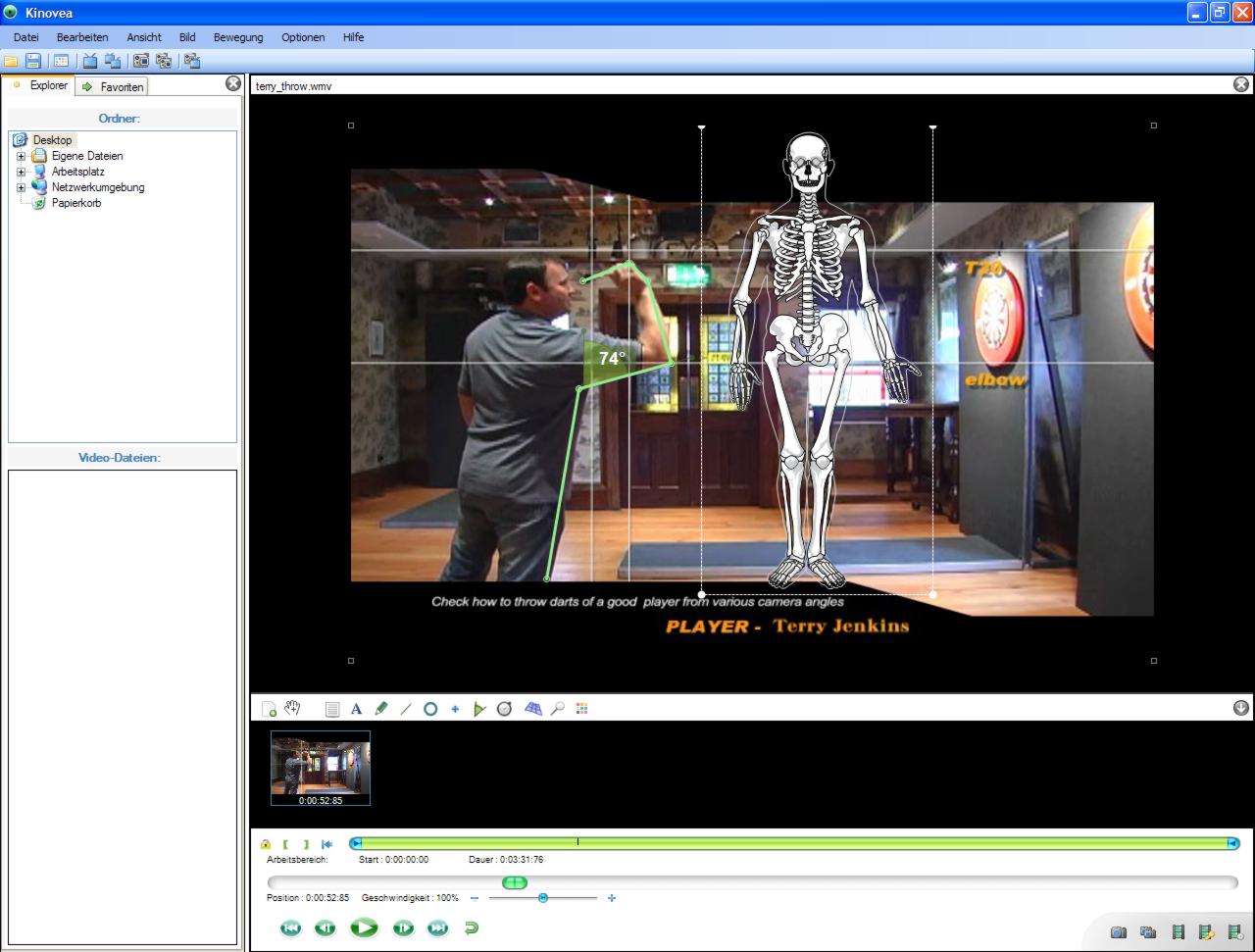Viewport: 1255px width, 952px height.
Task: Step forward one frame
Action: click(x=403, y=928)
